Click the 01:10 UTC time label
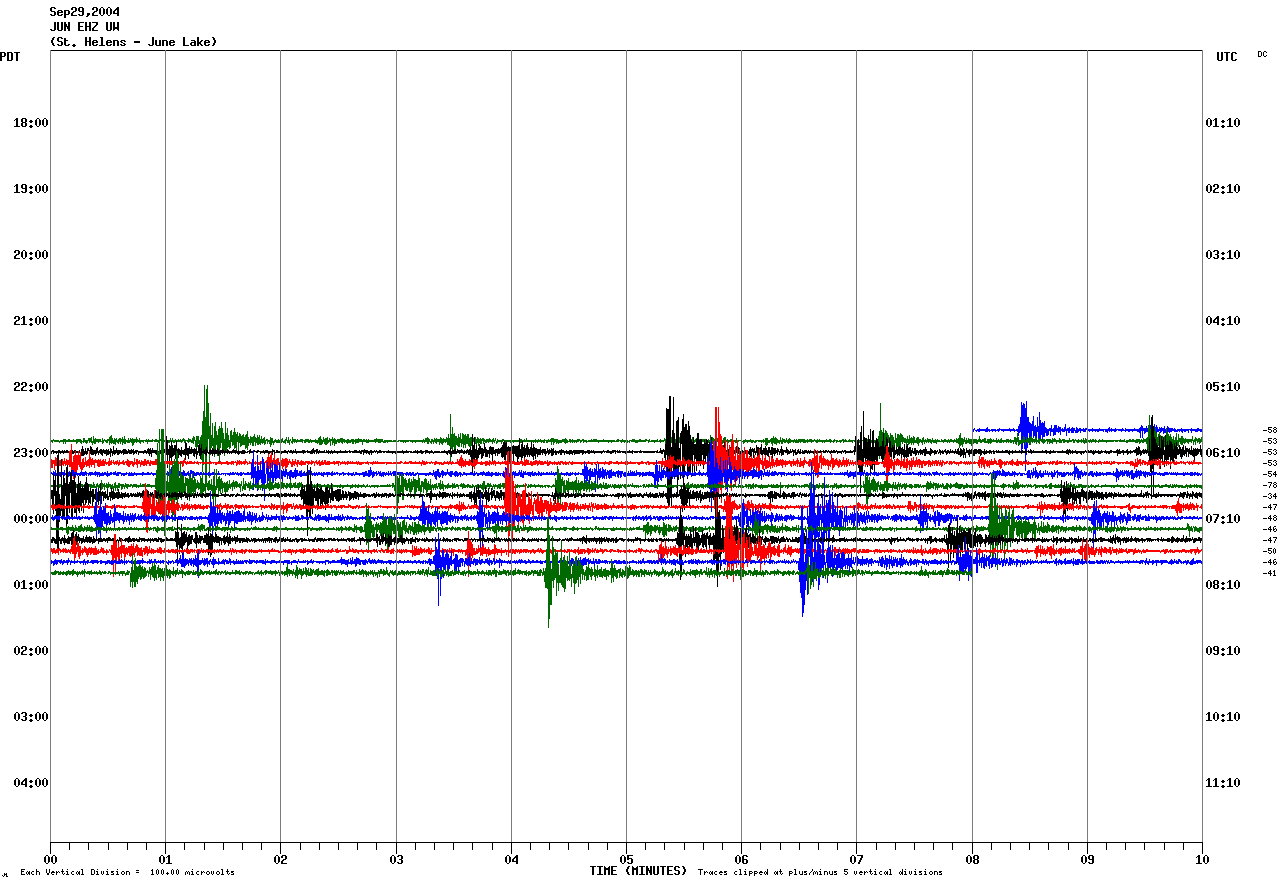The height and width of the screenshot is (886, 1282). pyautogui.click(x=1223, y=123)
